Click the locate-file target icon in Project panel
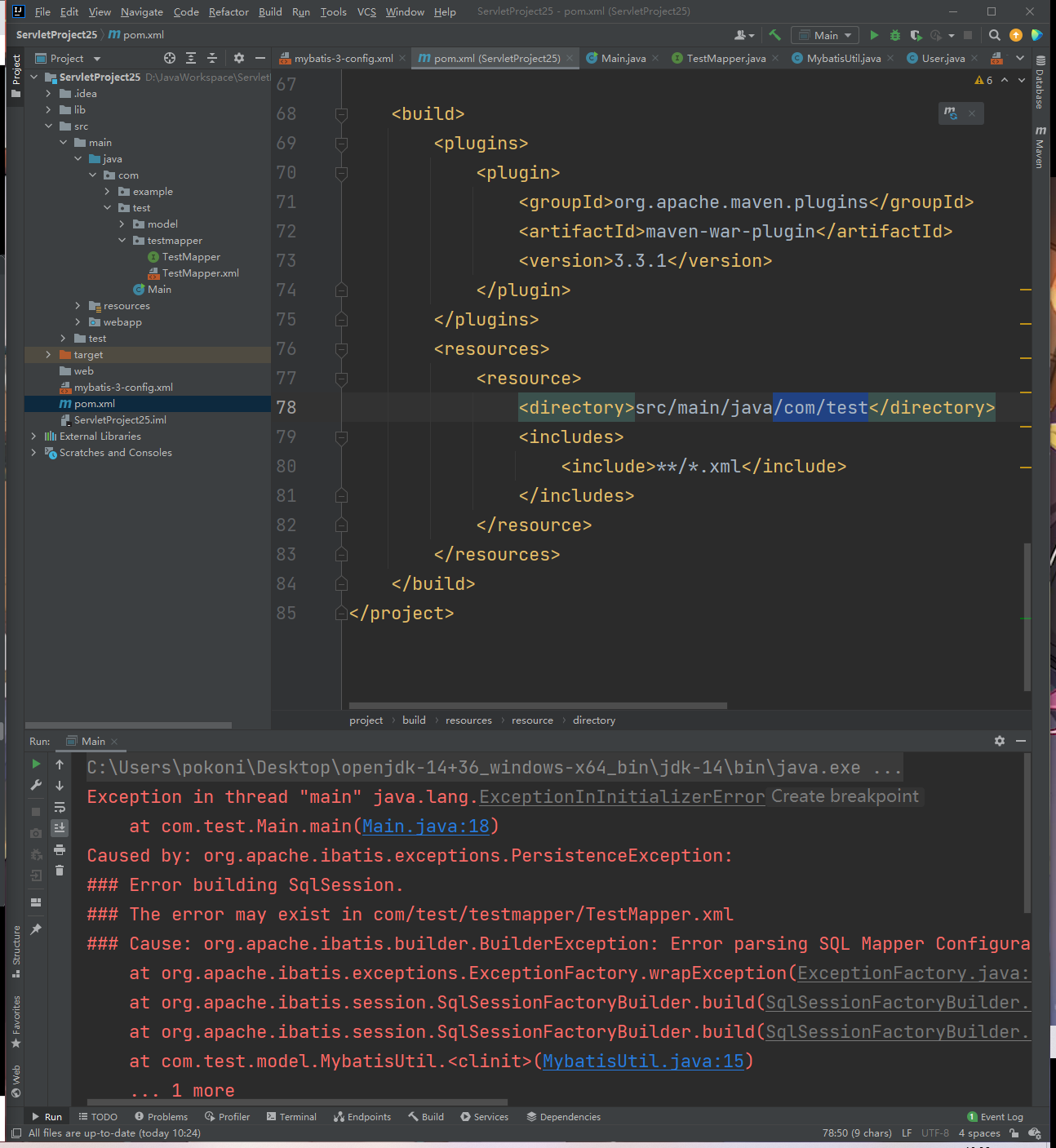The height and width of the screenshot is (1148, 1056). [x=169, y=58]
